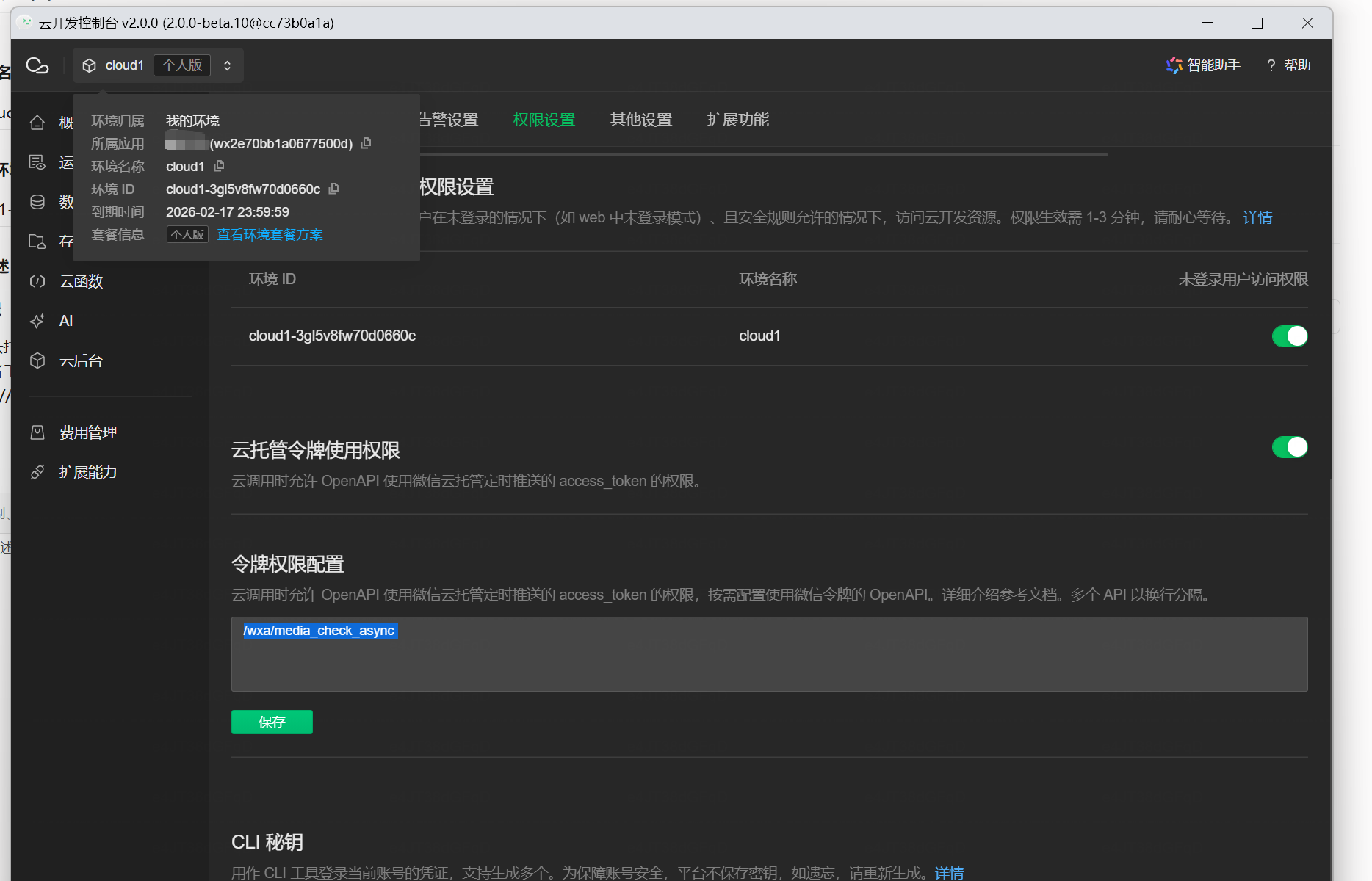Launch the 智能助手 assistant
Screen dimensions: 1372x881
(1203, 65)
